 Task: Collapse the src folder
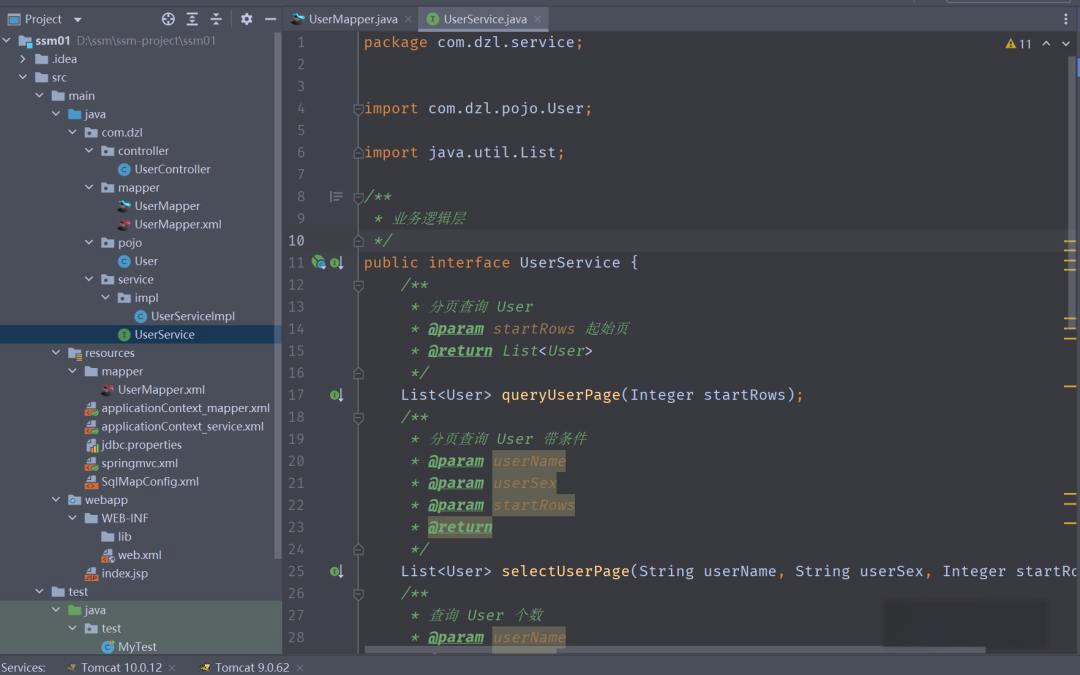(x=23, y=77)
